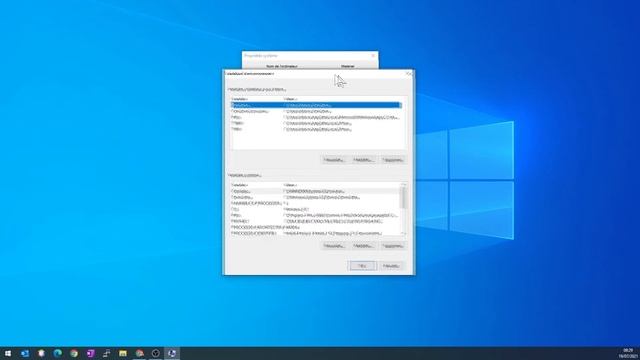Open Outlook from the taskbar
The width and height of the screenshot is (640, 360).
pos(24,353)
